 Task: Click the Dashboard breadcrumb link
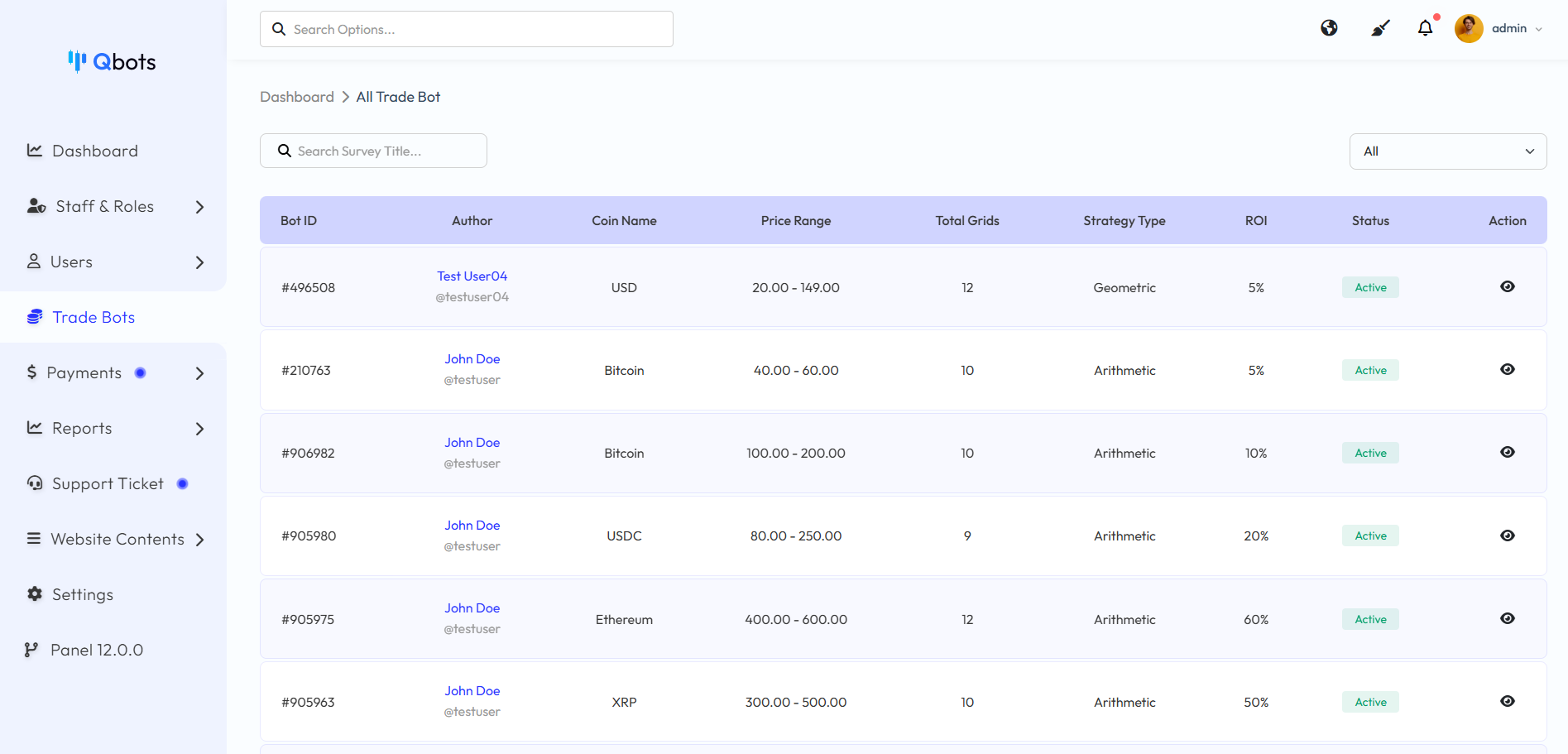coord(296,96)
